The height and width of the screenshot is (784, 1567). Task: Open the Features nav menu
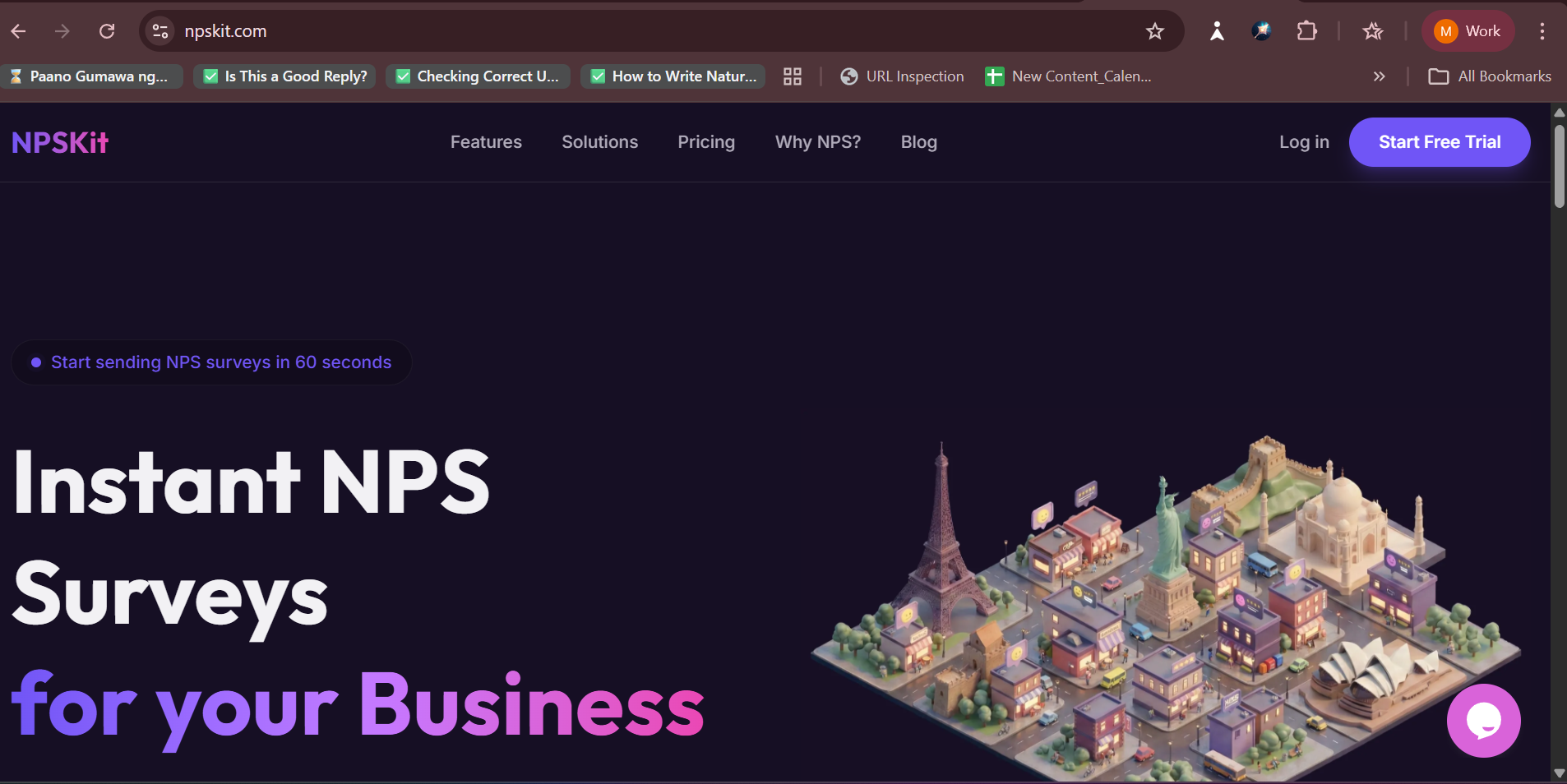point(486,142)
